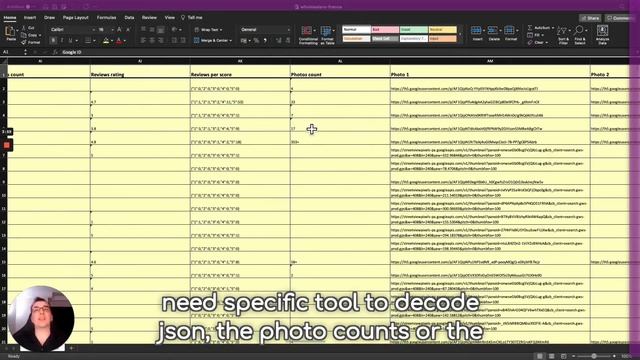The width and height of the screenshot is (640, 360).
Task: Toggle Underline formatting
Action: click(x=70, y=40)
